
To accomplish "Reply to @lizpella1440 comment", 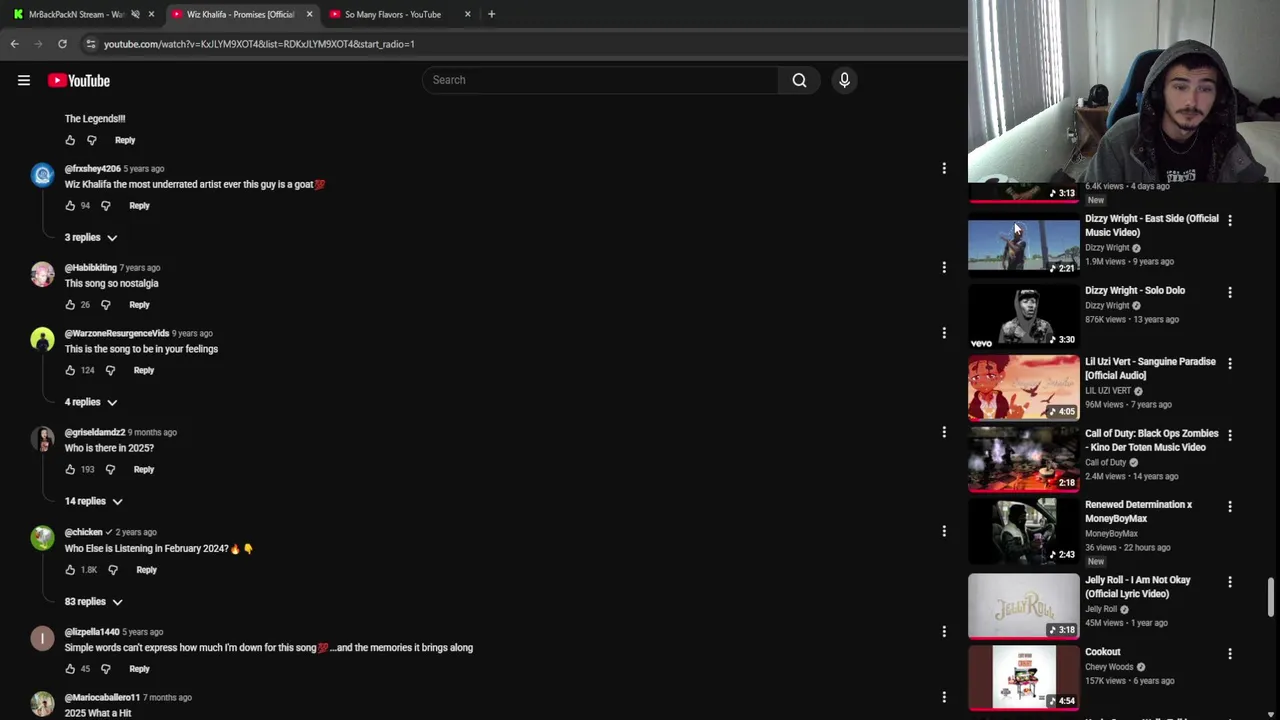I will click(x=139, y=669).
